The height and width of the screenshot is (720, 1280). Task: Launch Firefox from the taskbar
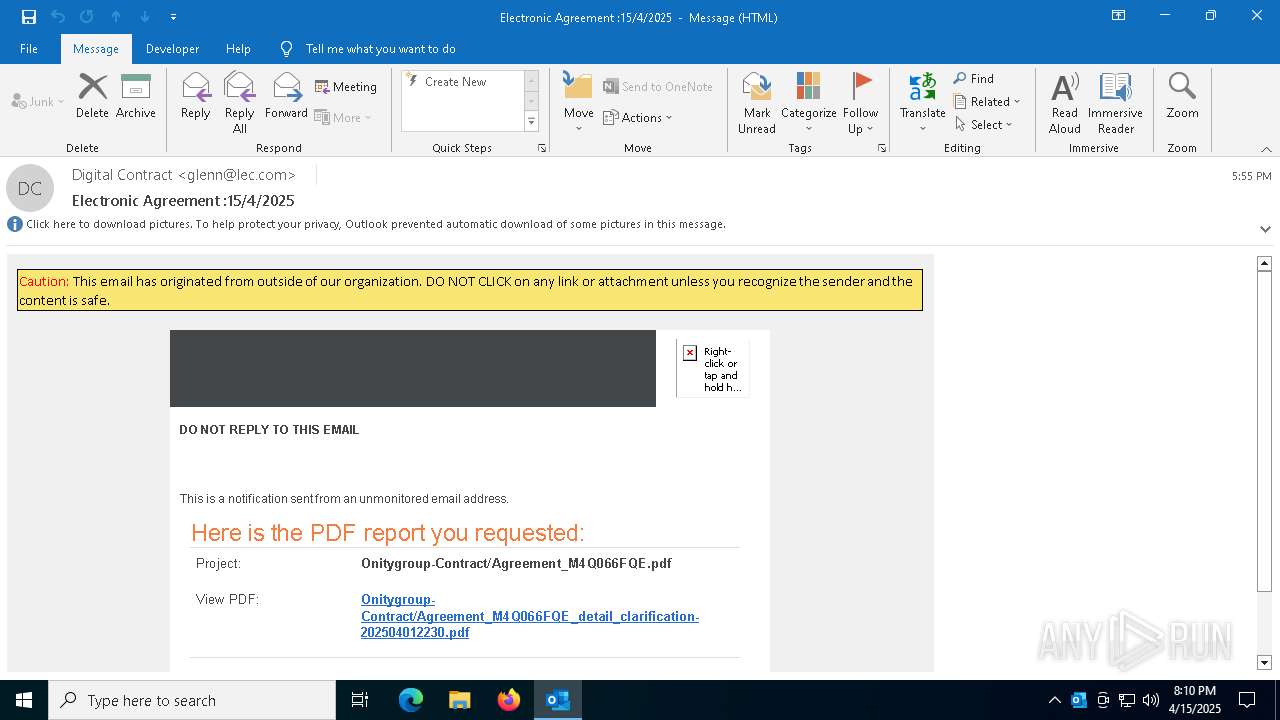click(x=508, y=700)
